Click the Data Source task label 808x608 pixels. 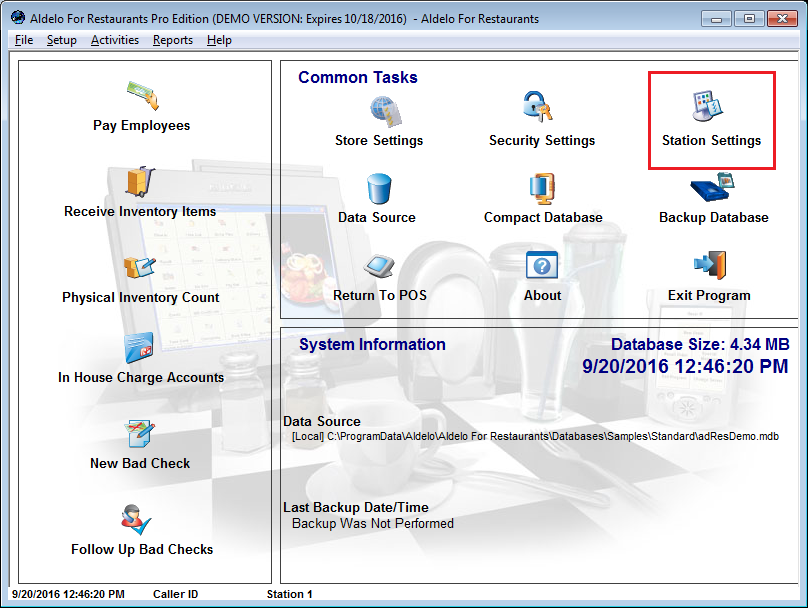(x=377, y=217)
